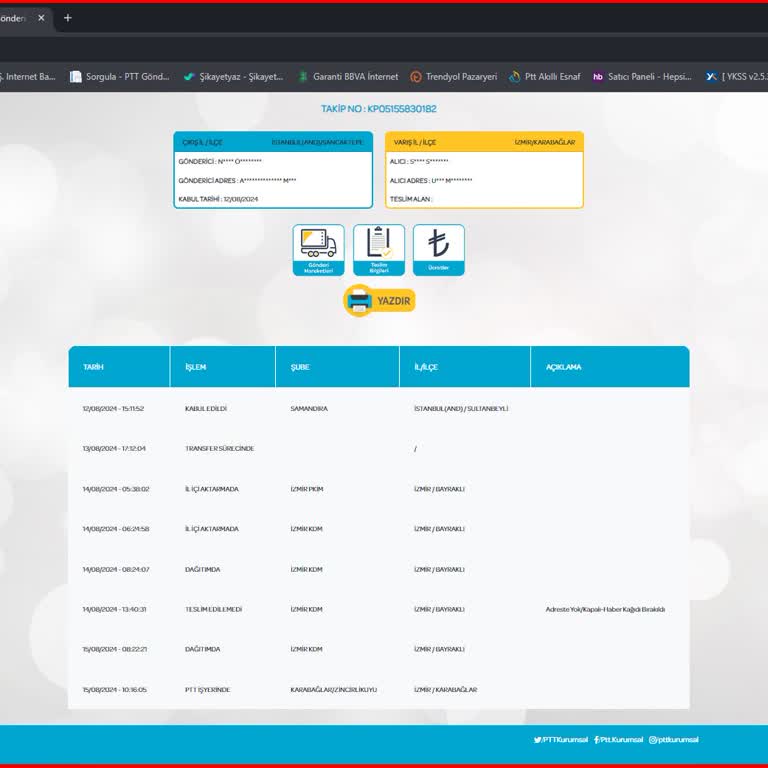Click the ÇIKIŞ İL / İLÇE card header
The image size is (768, 768).
click(273, 142)
